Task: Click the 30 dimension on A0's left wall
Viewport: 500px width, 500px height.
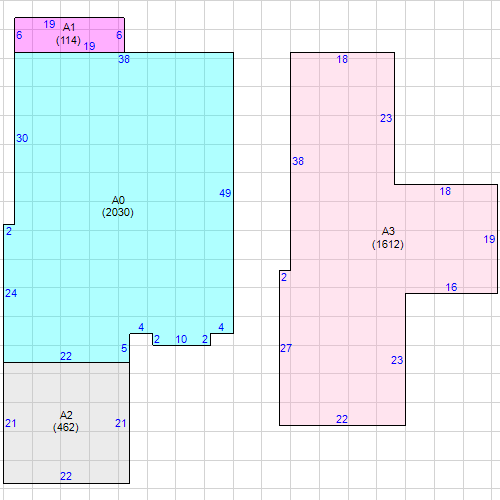Action: coord(22,138)
